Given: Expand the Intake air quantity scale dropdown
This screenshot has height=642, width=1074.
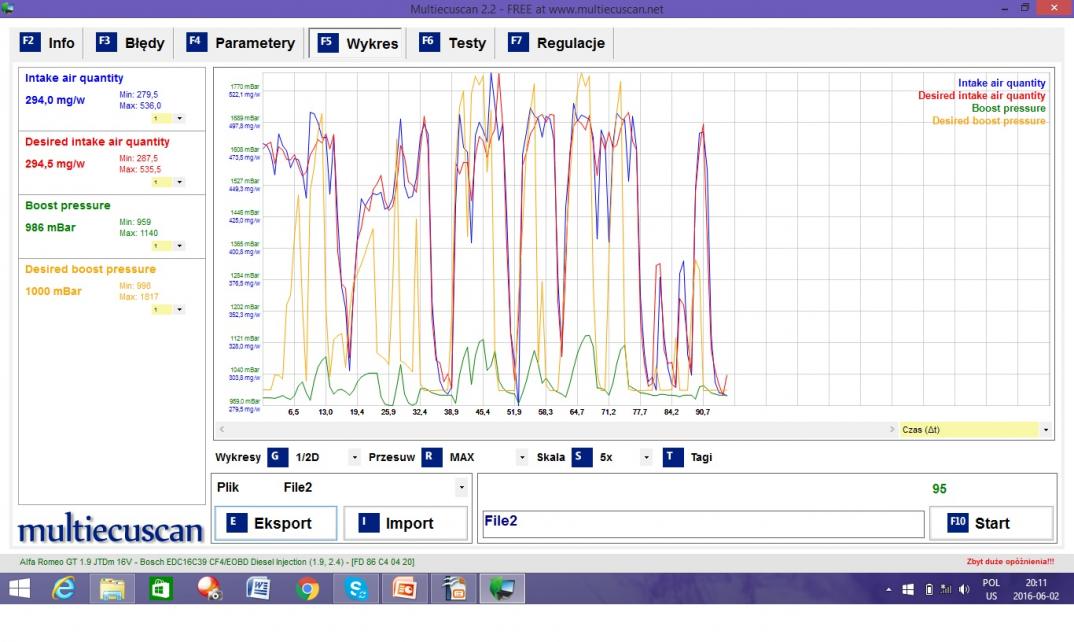Looking at the screenshot, I should point(180,118).
